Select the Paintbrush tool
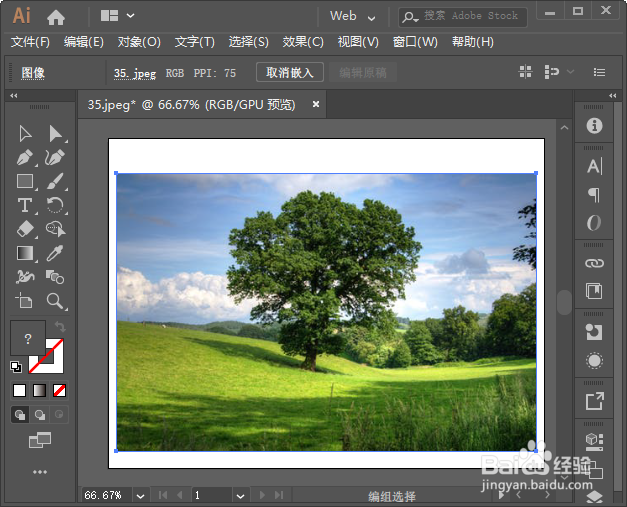The height and width of the screenshot is (507, 627). point(55,181)
